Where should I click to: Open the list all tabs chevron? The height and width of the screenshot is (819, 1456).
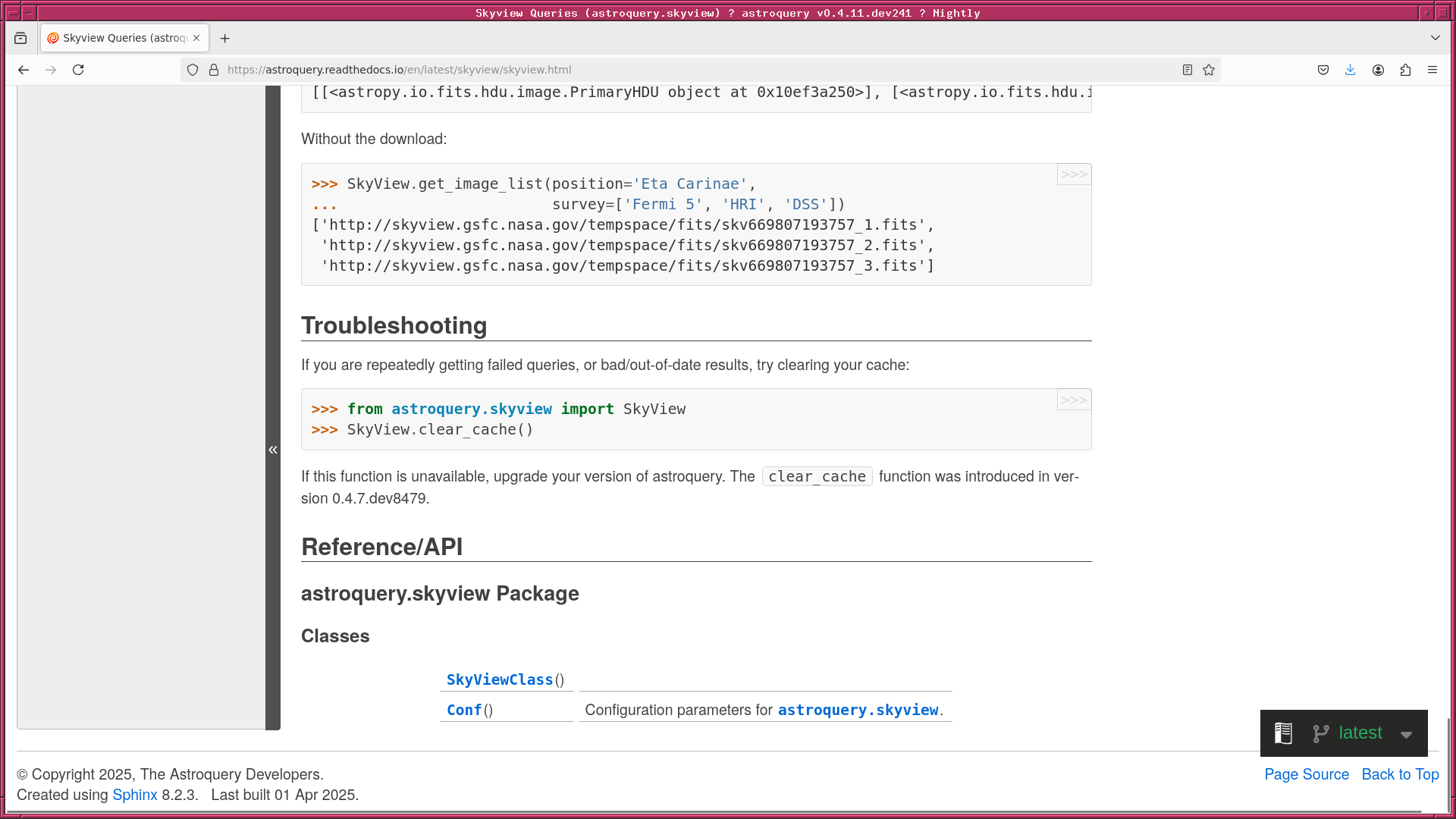click(x=1435, y=38)
